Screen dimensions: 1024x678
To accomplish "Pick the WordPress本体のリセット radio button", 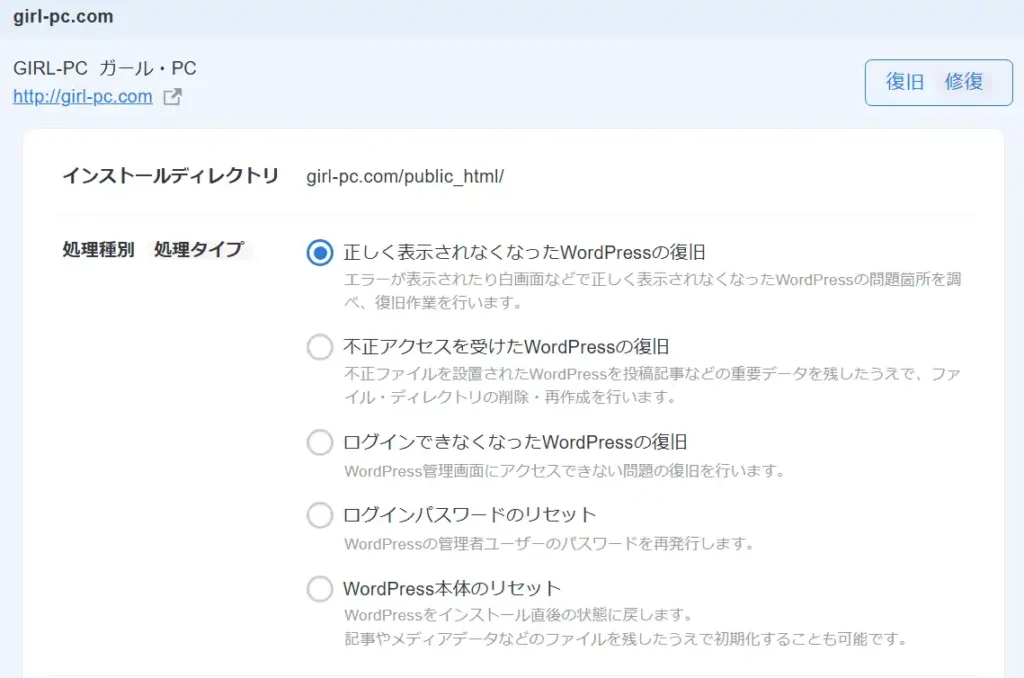I will 319,589.
